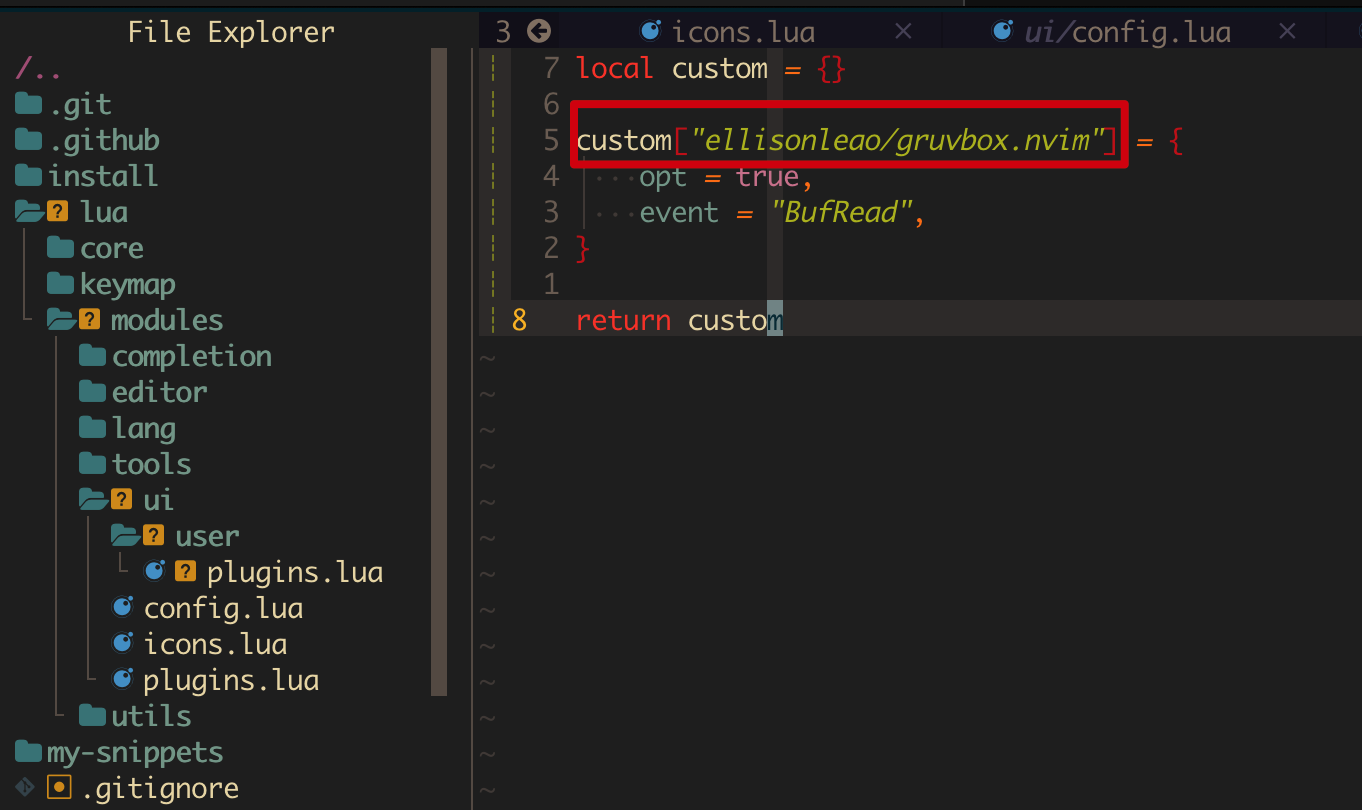Collapse the modules folder
The height and width of the screenshot is (810, 1362).
point(166,319)
